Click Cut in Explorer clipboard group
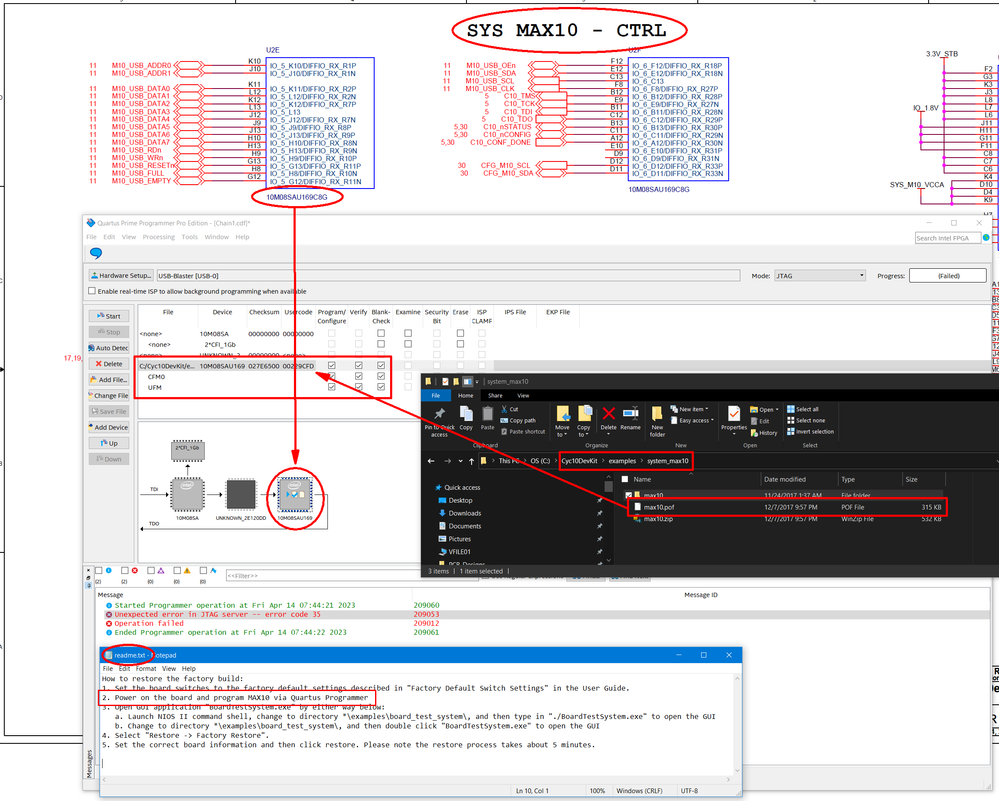The image size is (999, 801). click(509, 409)
